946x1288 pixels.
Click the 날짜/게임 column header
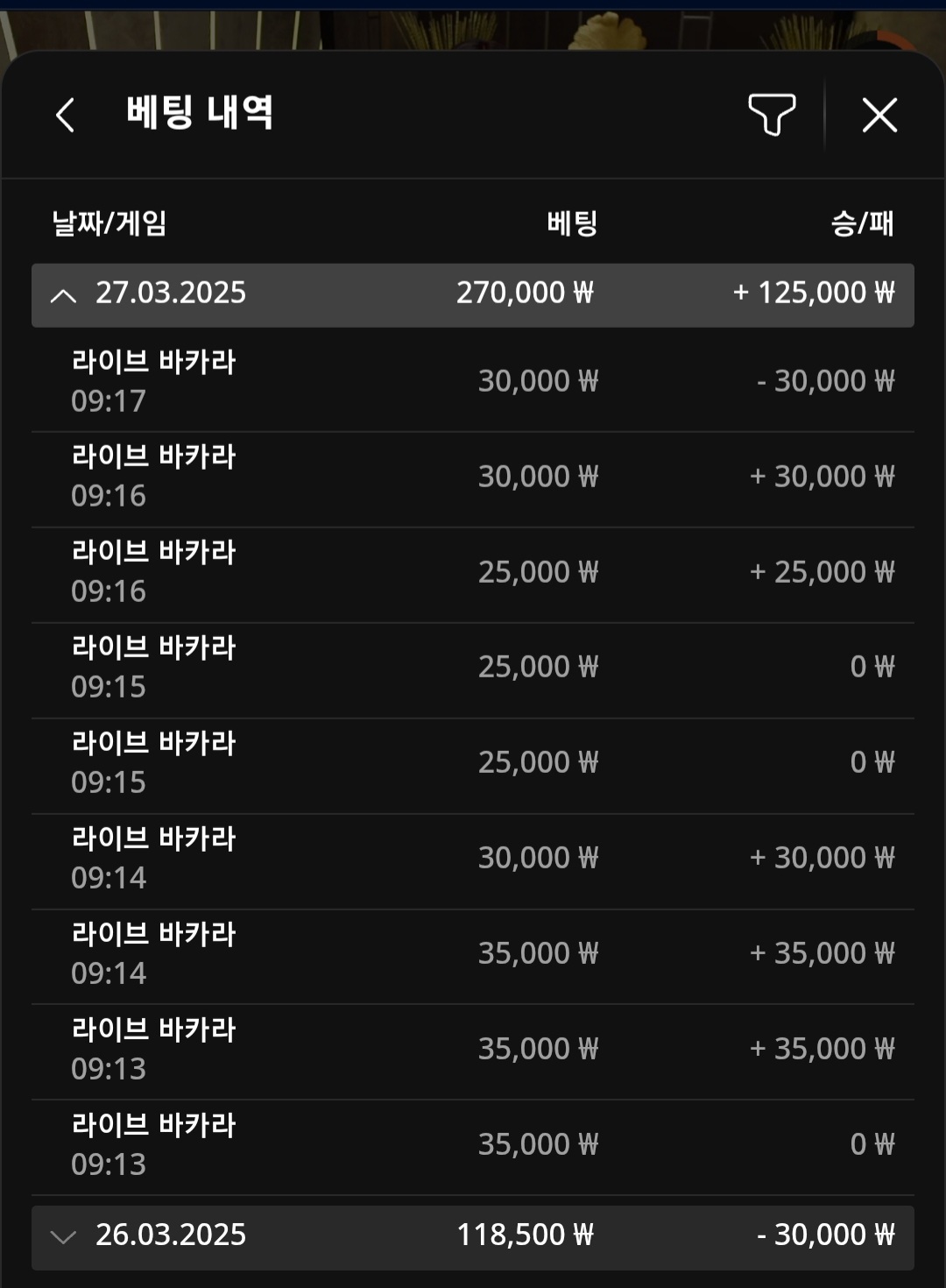[x=109, y=223]
